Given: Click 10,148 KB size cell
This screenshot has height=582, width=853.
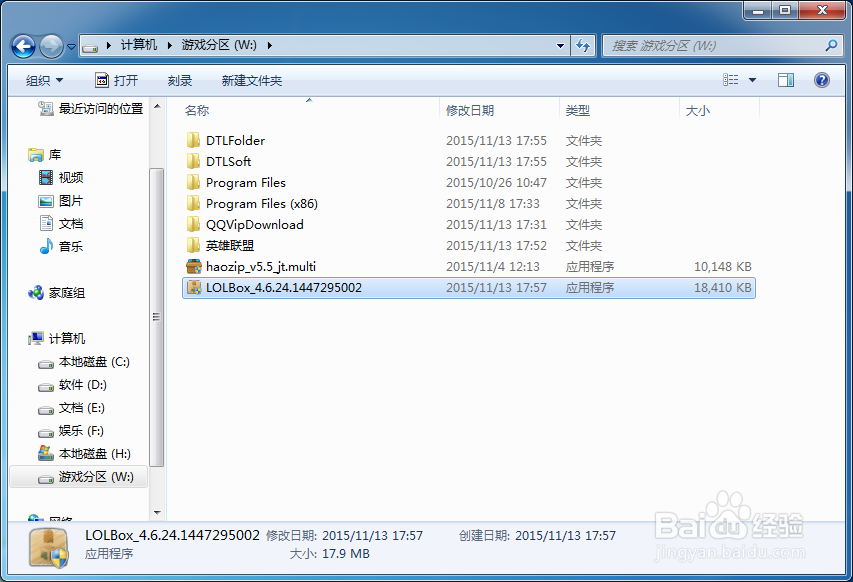Looking at the screenshot, I should click(x=722, y=267).
